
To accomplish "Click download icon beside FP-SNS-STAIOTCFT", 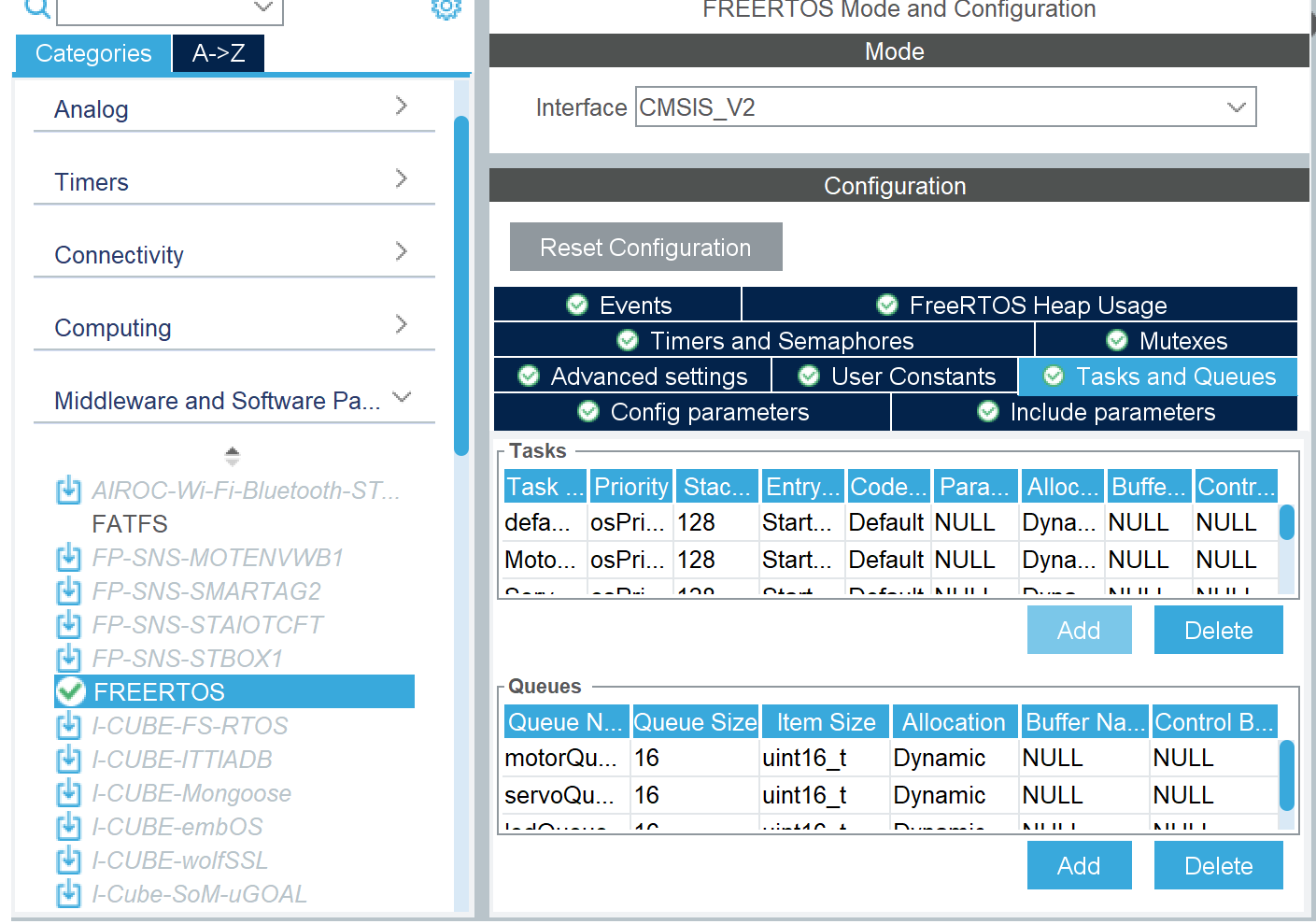I will click(x=68, y=625).
